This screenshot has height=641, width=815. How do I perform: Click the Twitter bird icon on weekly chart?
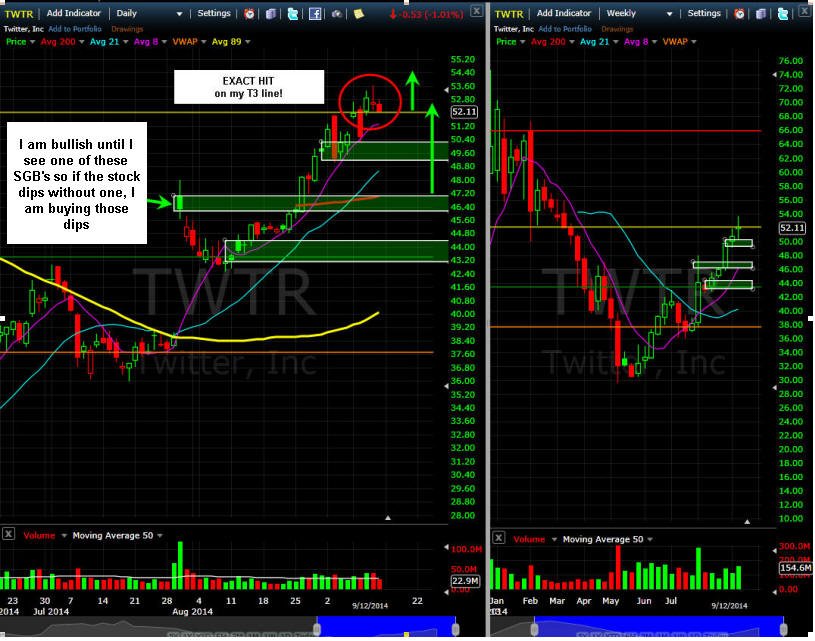click(783, 14)
